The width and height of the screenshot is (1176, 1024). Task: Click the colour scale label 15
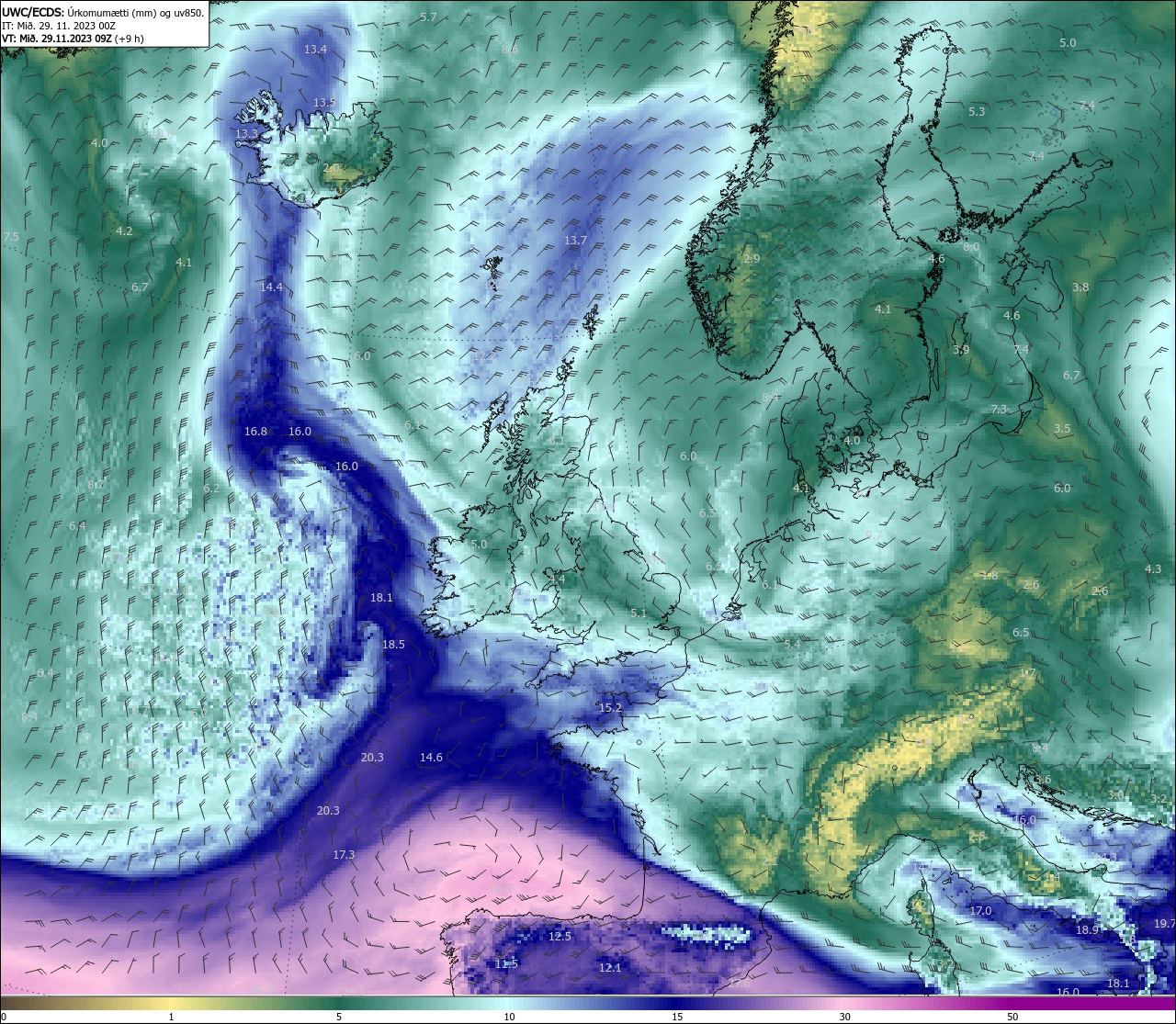(677, 1017)
